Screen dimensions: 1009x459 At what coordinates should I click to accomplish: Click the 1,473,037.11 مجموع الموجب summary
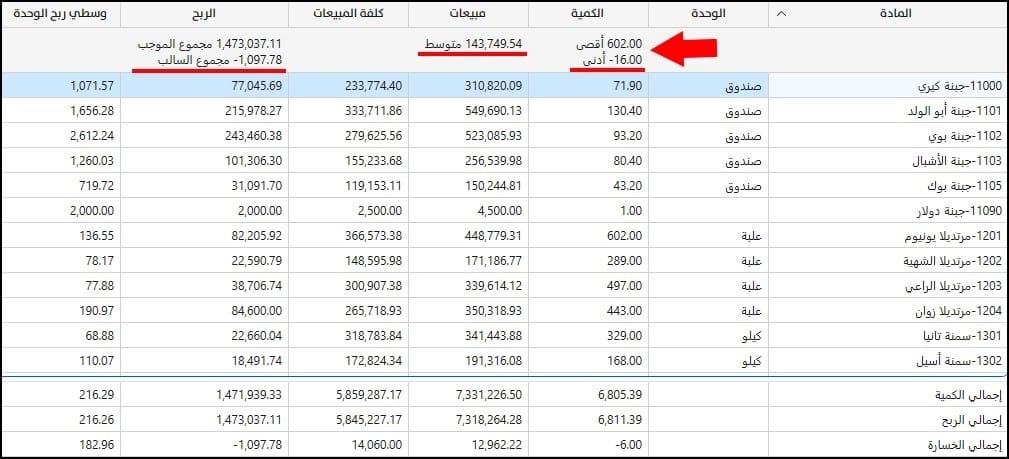210,44
